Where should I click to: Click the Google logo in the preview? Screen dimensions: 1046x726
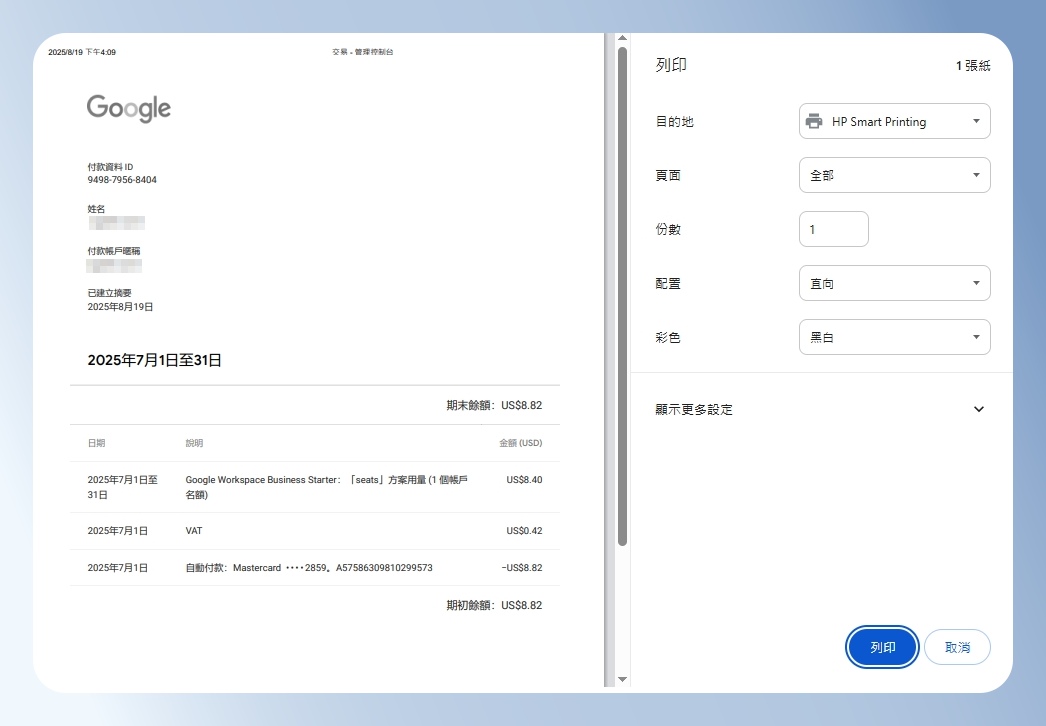[129, 108]
